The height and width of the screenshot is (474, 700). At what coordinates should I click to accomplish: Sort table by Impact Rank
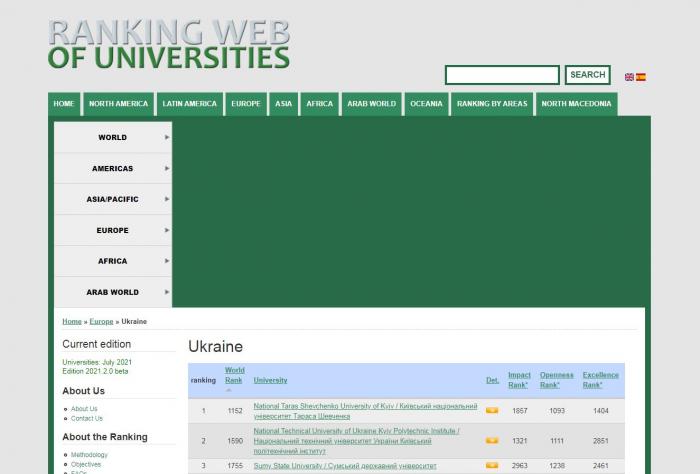pos(519,380)
